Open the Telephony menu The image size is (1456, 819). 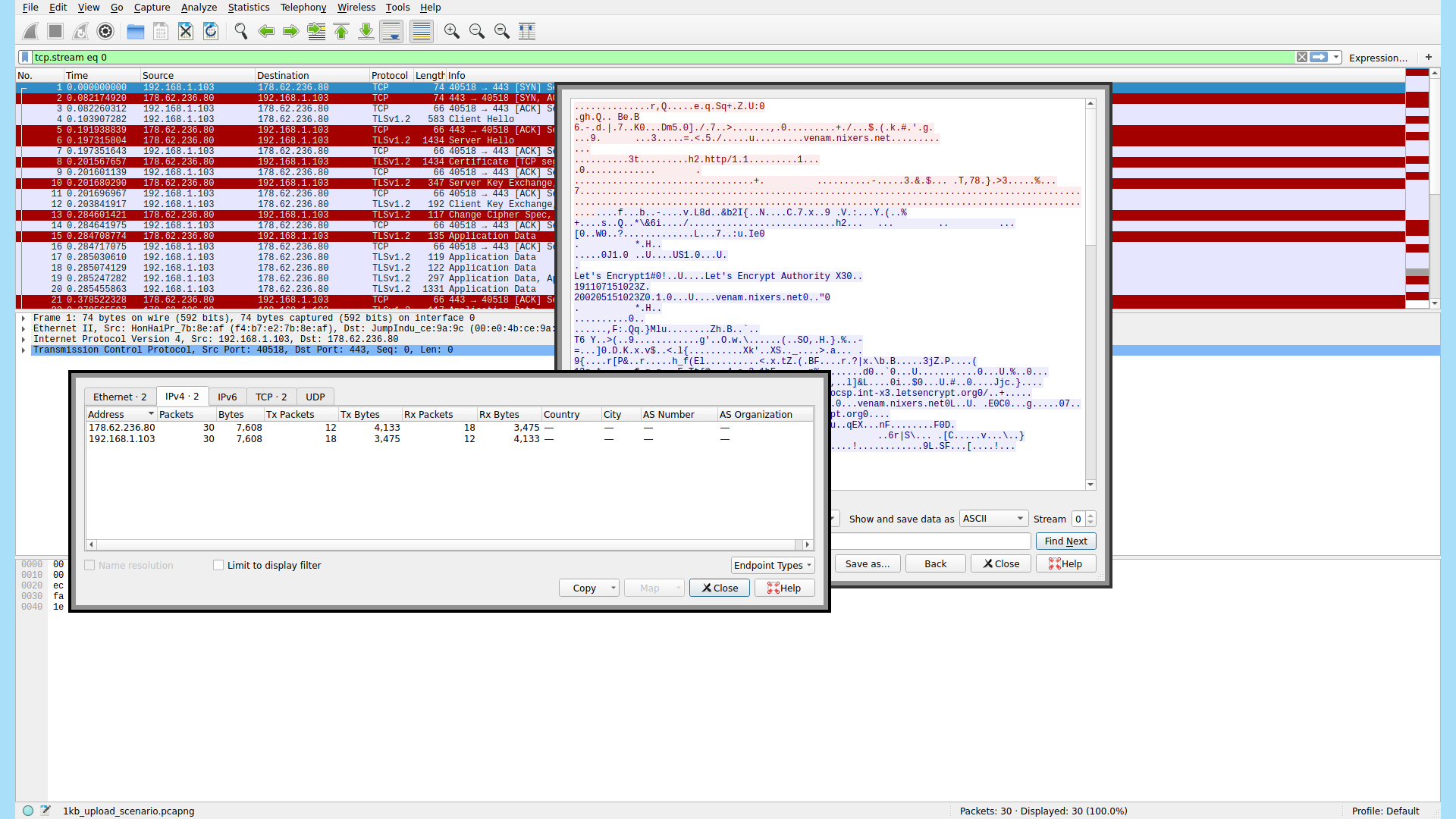(x=303, y=8)
